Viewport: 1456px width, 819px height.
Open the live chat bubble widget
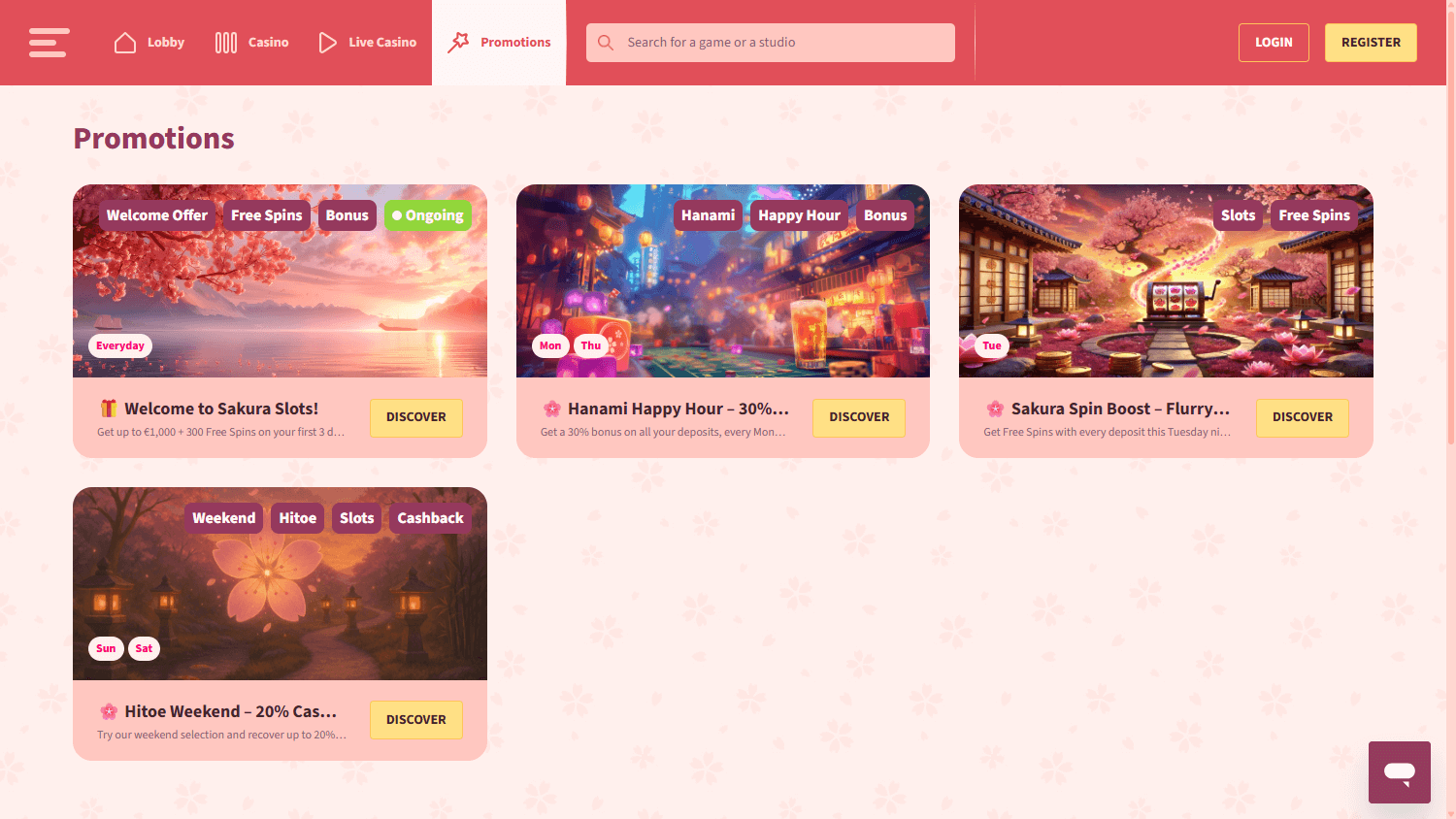tap(1399, 772)
